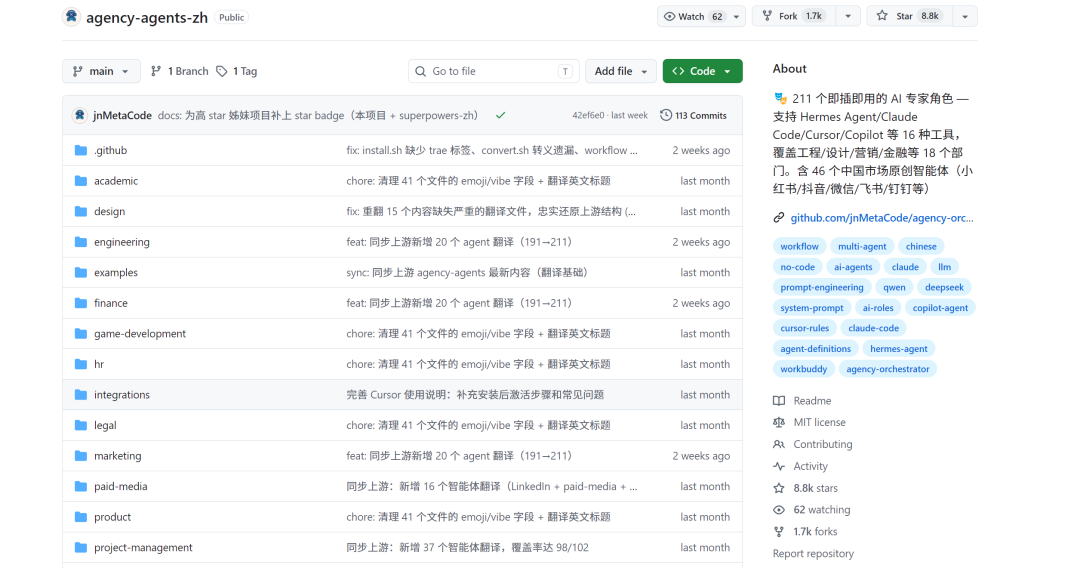Click the link chain icon in About
The image size is (1080, 568).
pos(779,218)
